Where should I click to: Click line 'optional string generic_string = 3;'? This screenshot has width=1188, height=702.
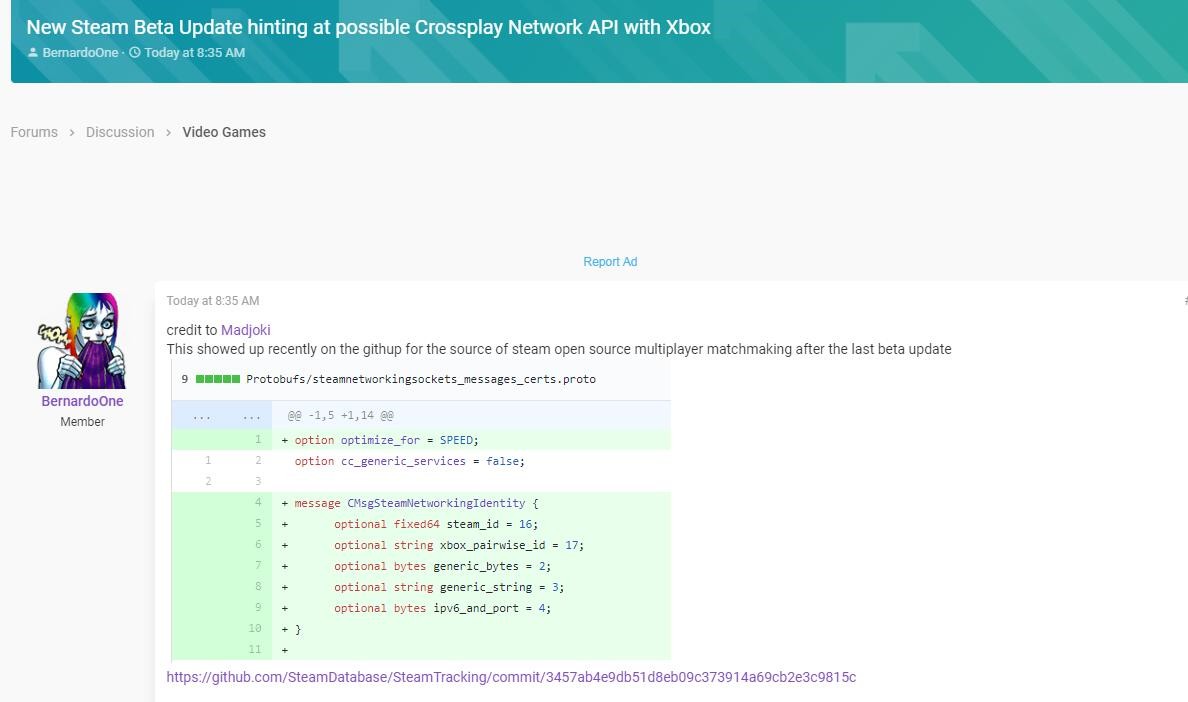pos(449,587)
